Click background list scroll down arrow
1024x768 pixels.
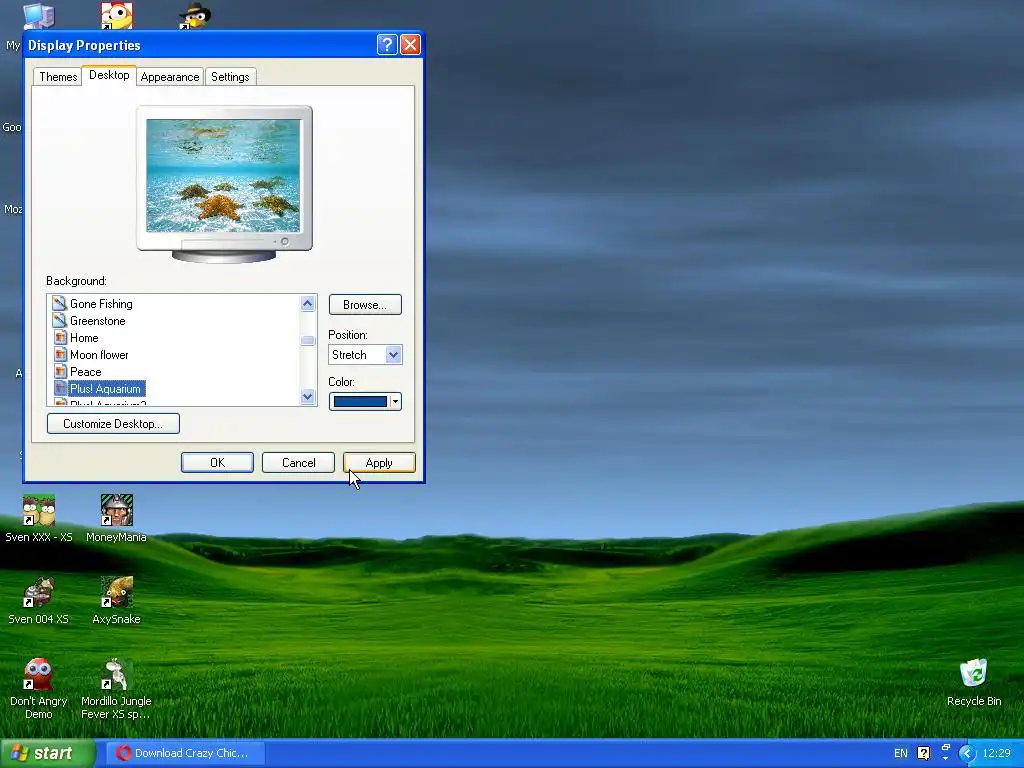pyautogui.click(x=308, y=396)
